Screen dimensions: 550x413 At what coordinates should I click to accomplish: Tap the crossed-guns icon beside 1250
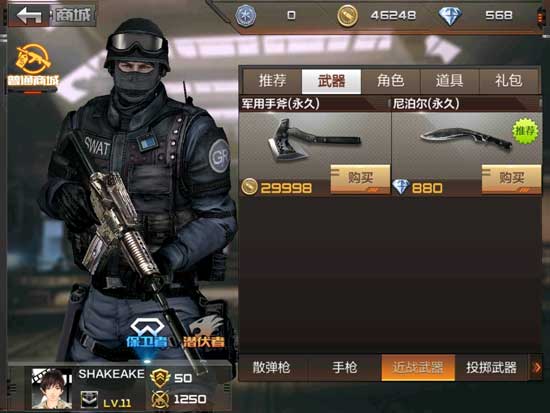[x=160, y=399]
